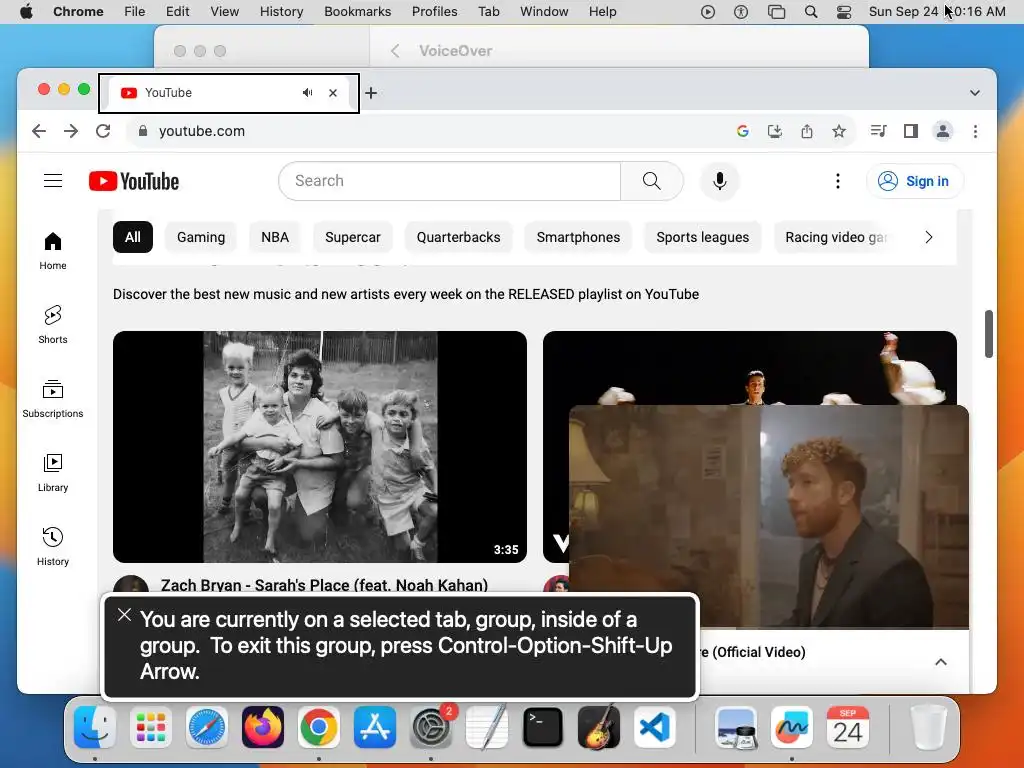1024x768 pixels.
Task: Open a new Chrome tab
Action: click(371, 93)
